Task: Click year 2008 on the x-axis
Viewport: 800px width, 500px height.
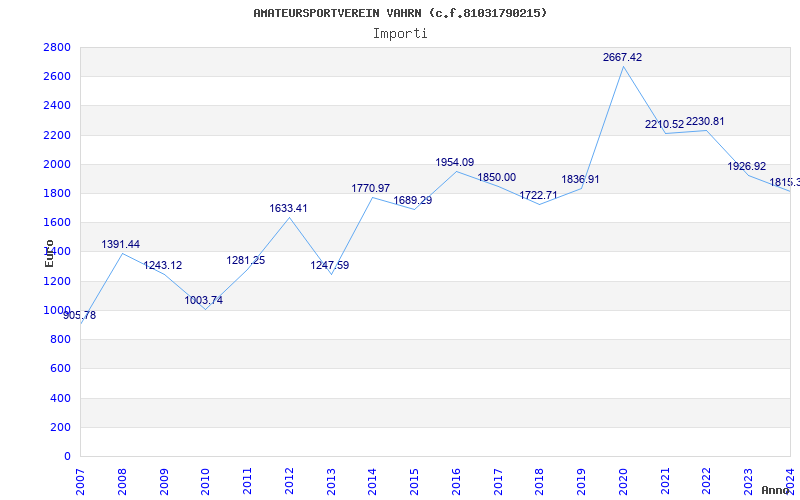Action: (122, 482)
